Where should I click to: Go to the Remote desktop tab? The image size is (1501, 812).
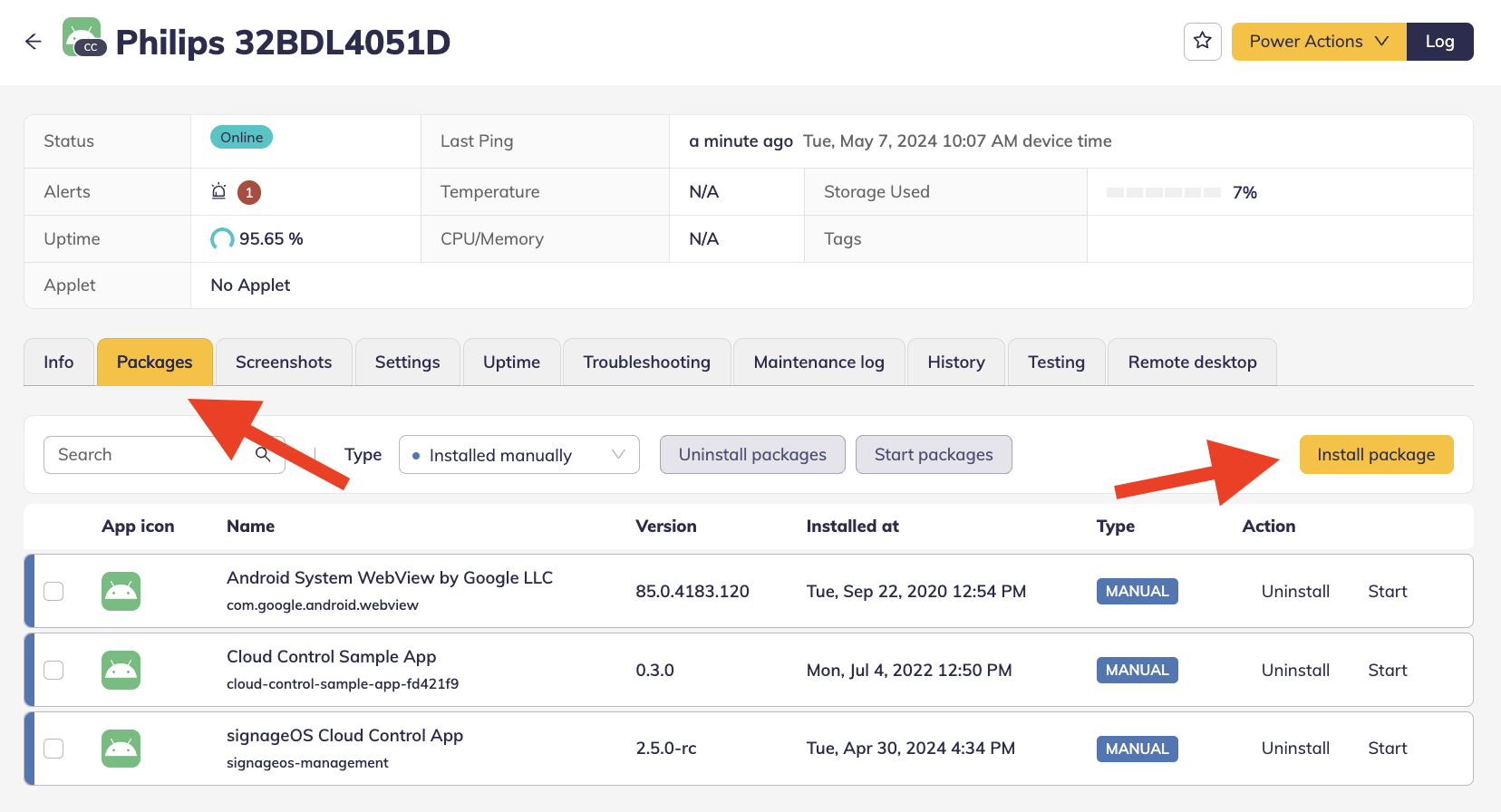point(1192,362)
